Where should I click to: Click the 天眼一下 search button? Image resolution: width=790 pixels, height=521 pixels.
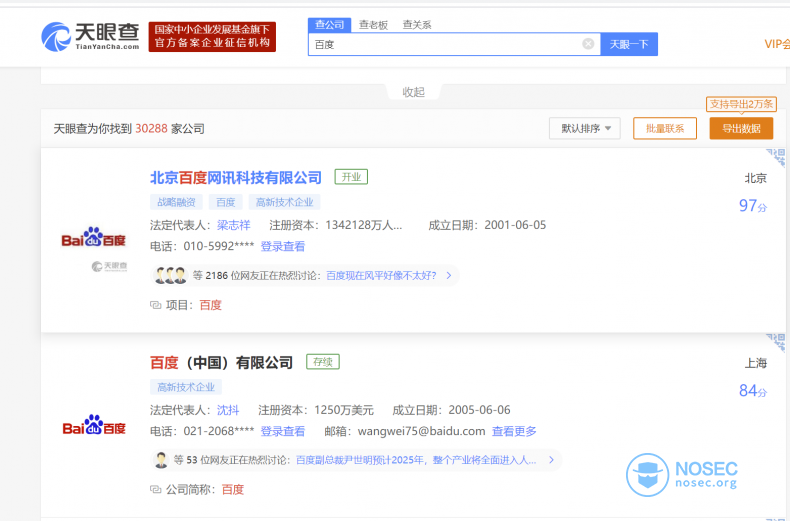tap(629, 44)
